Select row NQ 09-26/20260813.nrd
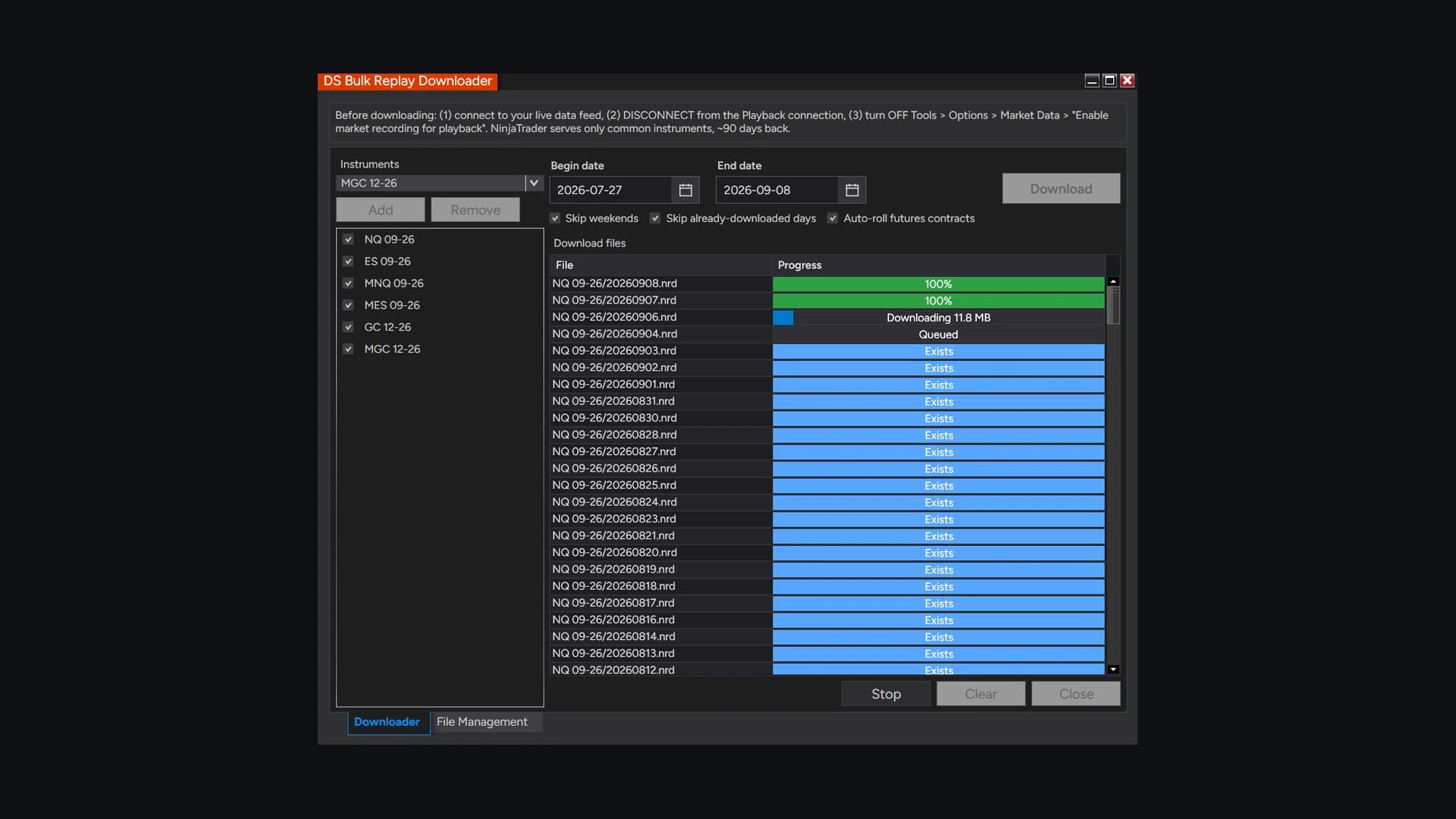 827,653
